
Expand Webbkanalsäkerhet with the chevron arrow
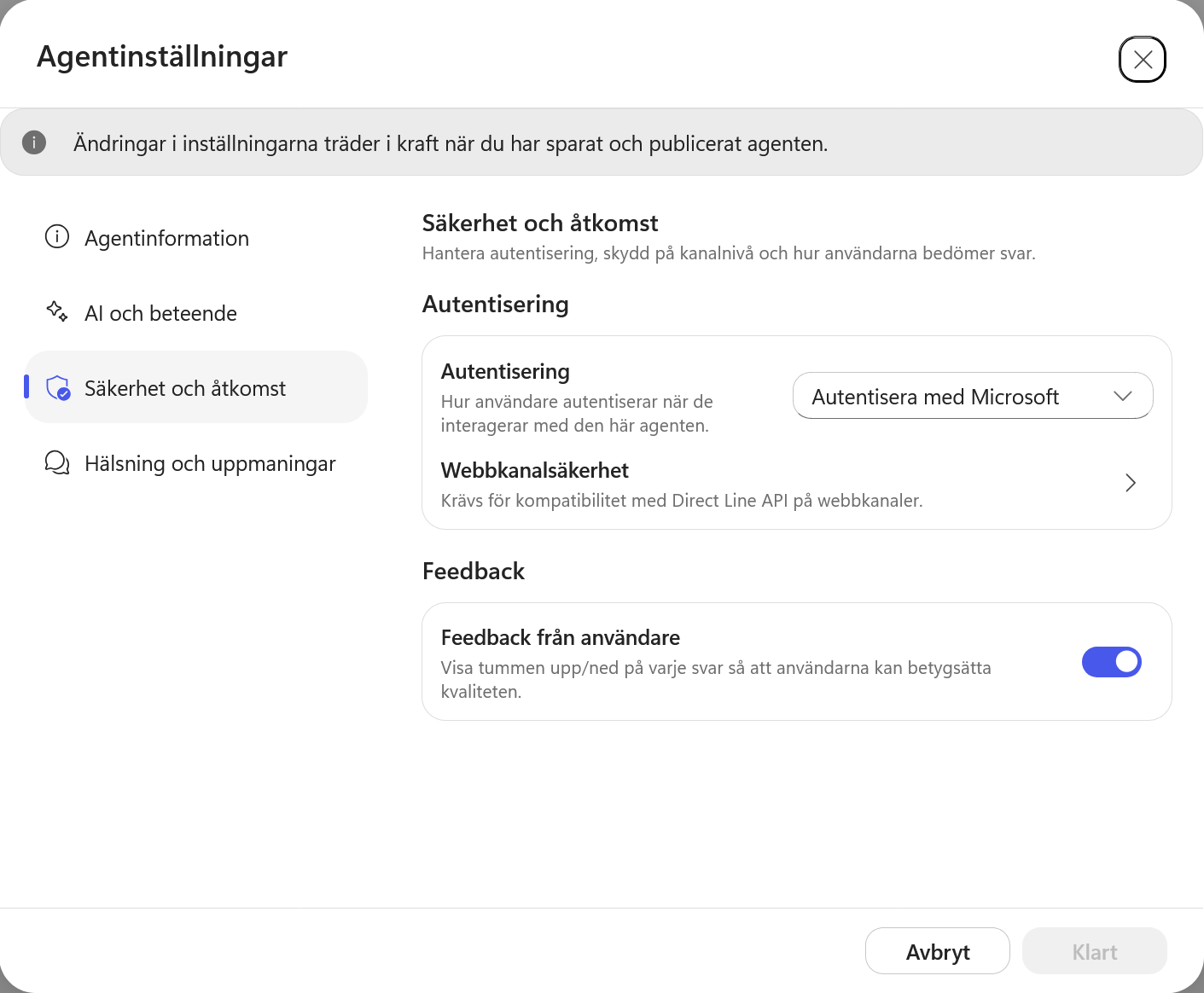[x=1131, y=483]
